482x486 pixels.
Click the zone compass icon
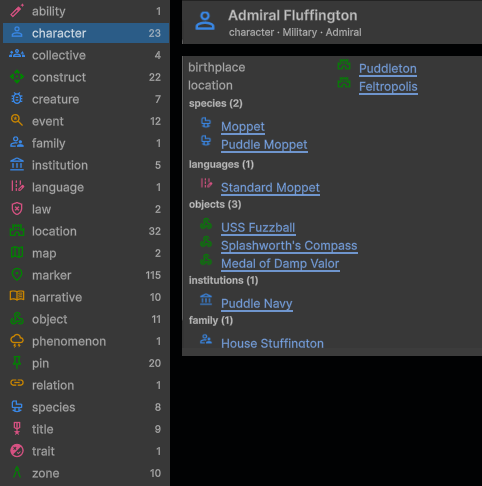click(17, 473)
